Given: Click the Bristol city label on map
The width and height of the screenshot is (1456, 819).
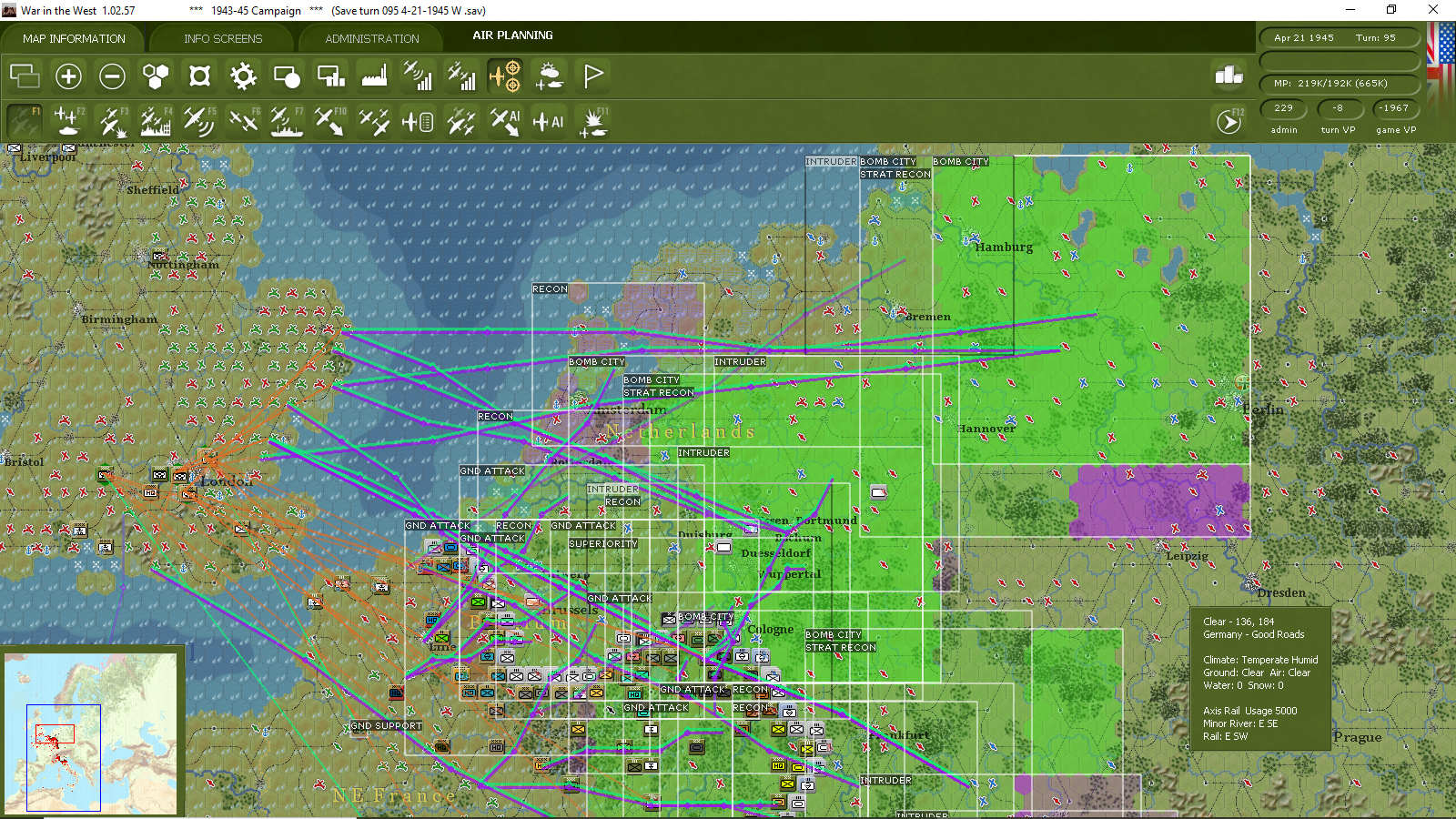Looking at the screenshot, I should point(24,461).
